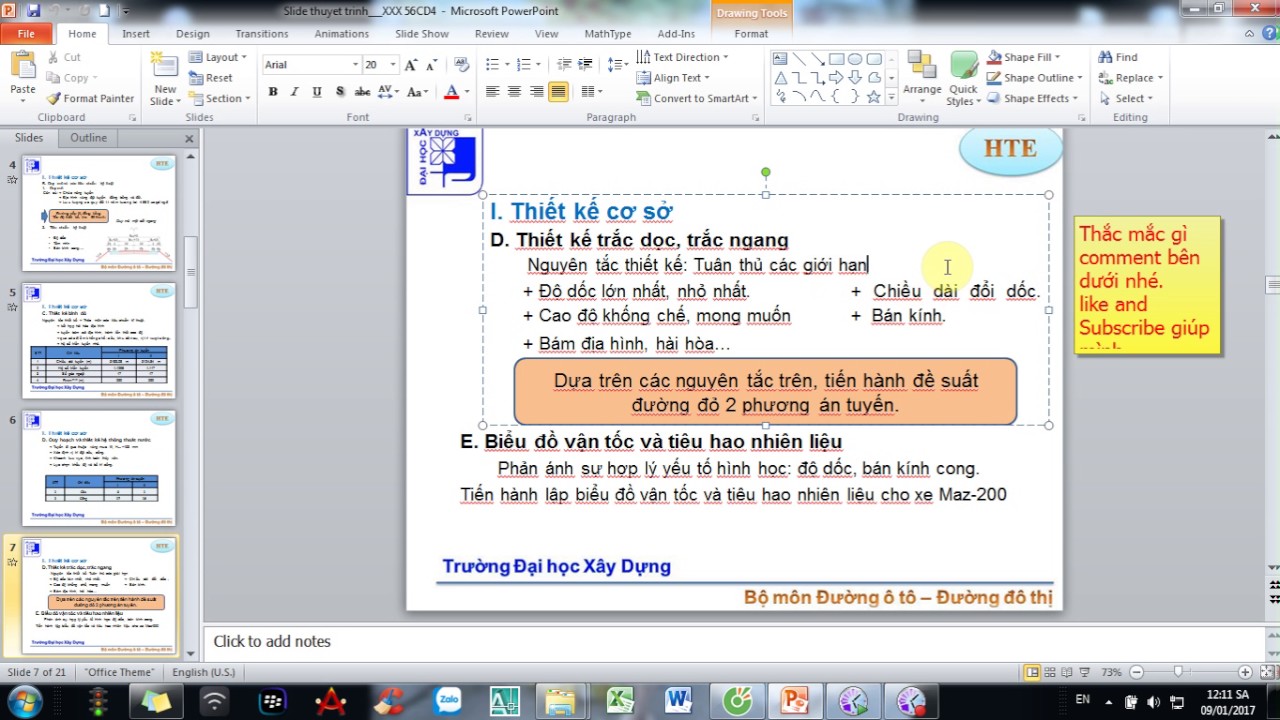Fit slide to current window
1280x720 pixels.
click(1266, 672)
